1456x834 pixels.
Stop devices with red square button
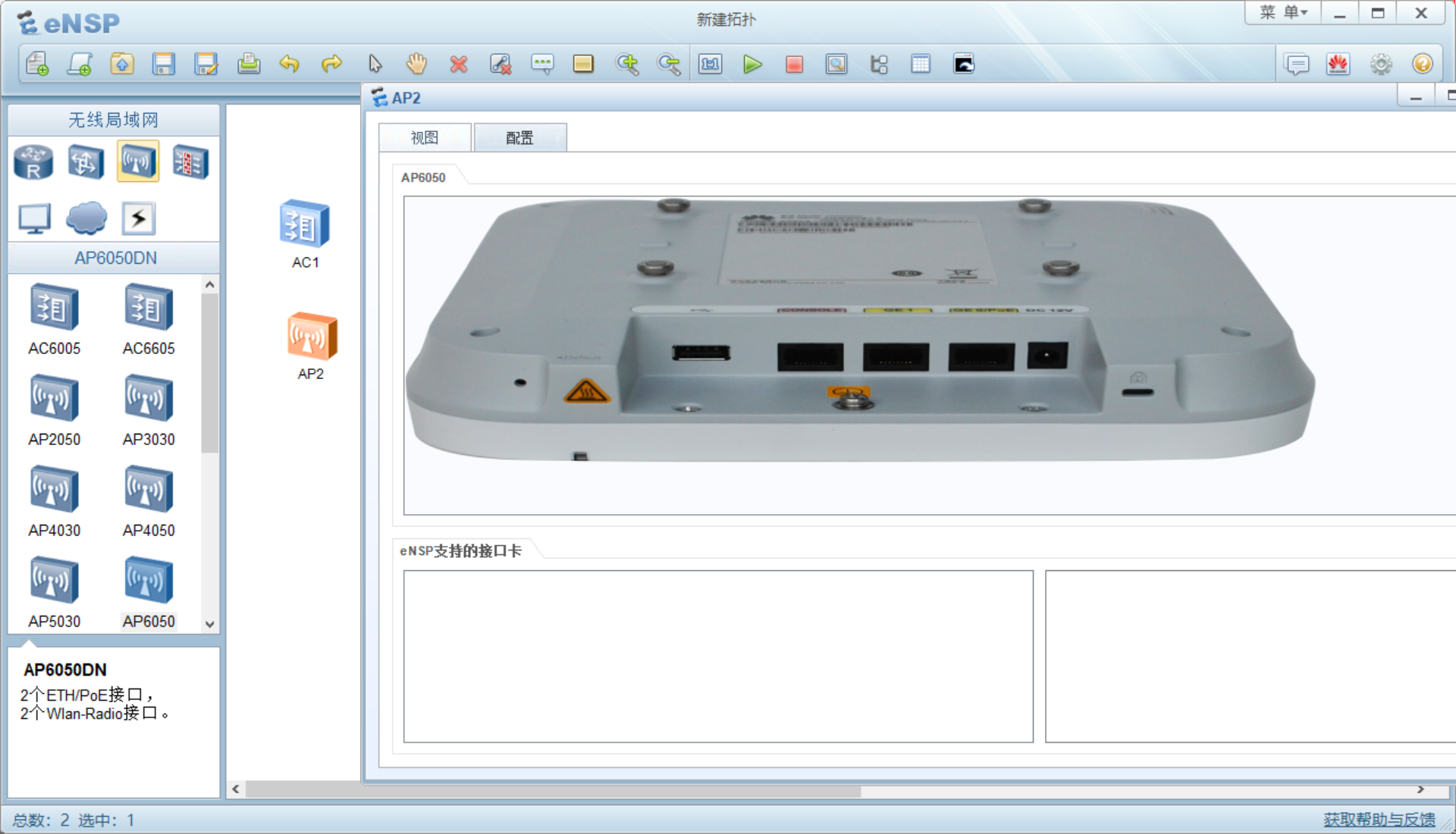pyautogui.click(x=794, y=64)
